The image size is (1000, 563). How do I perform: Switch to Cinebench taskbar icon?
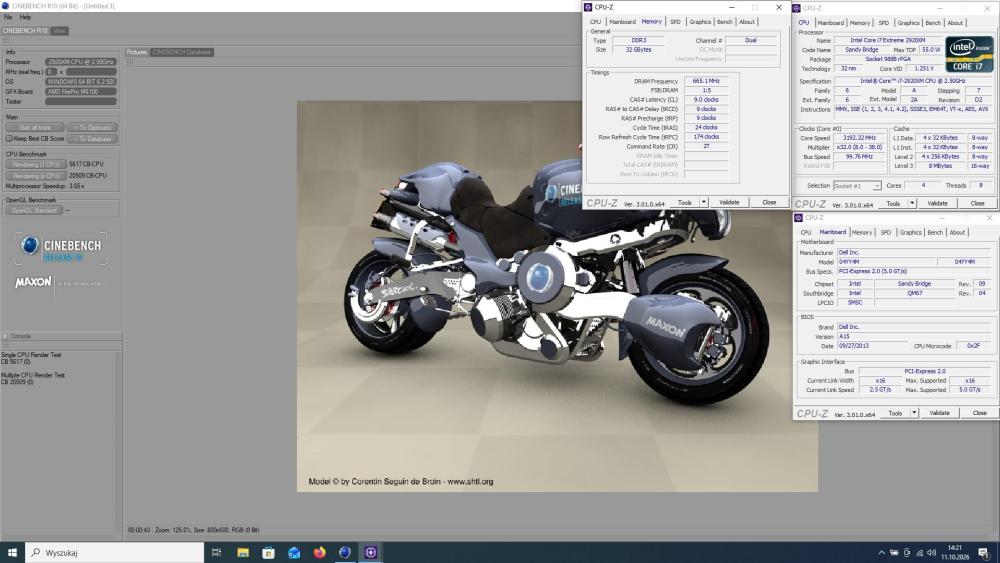345,552
